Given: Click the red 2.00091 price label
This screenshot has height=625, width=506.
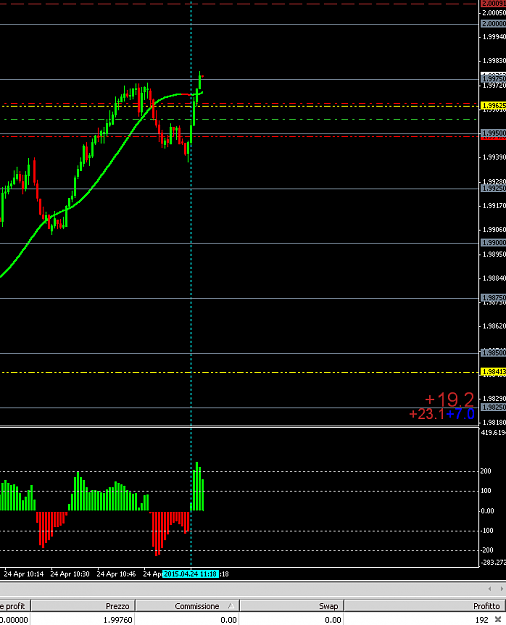Looking at the screenshot, I should click(494, 4).
